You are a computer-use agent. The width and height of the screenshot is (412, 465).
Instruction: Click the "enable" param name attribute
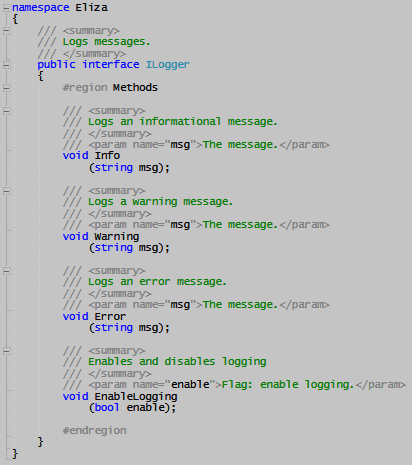[x=190, y=384]
